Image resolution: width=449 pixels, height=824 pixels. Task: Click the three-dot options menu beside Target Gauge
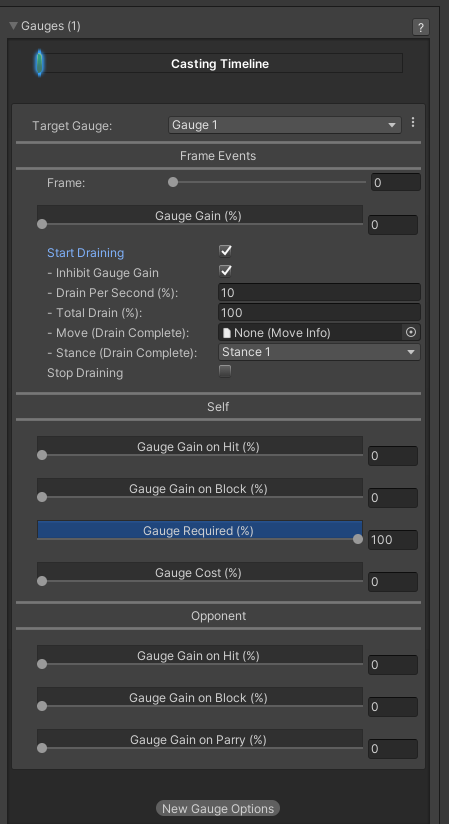[x=413, y=122]
